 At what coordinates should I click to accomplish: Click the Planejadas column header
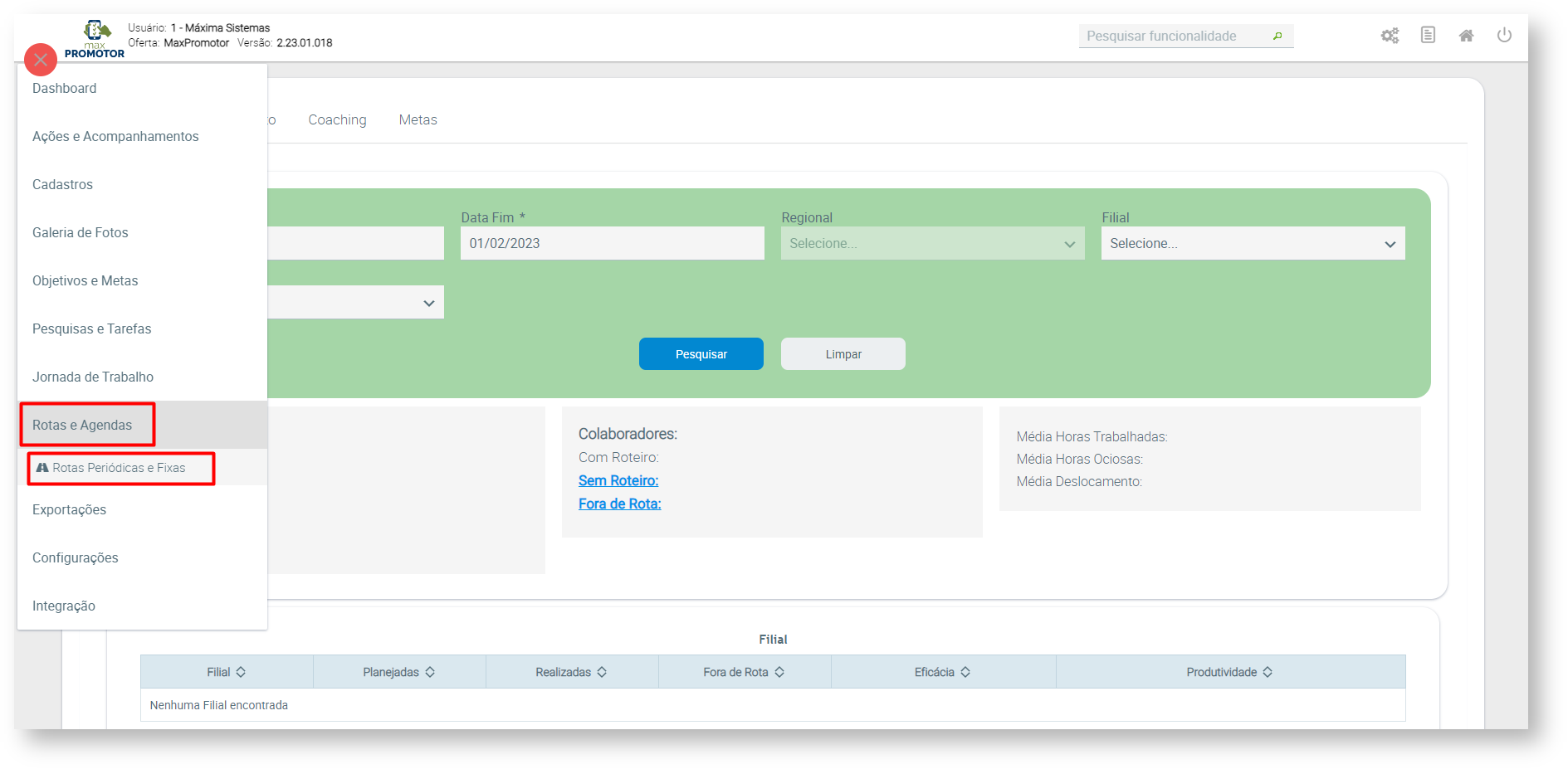coord(399,672)
